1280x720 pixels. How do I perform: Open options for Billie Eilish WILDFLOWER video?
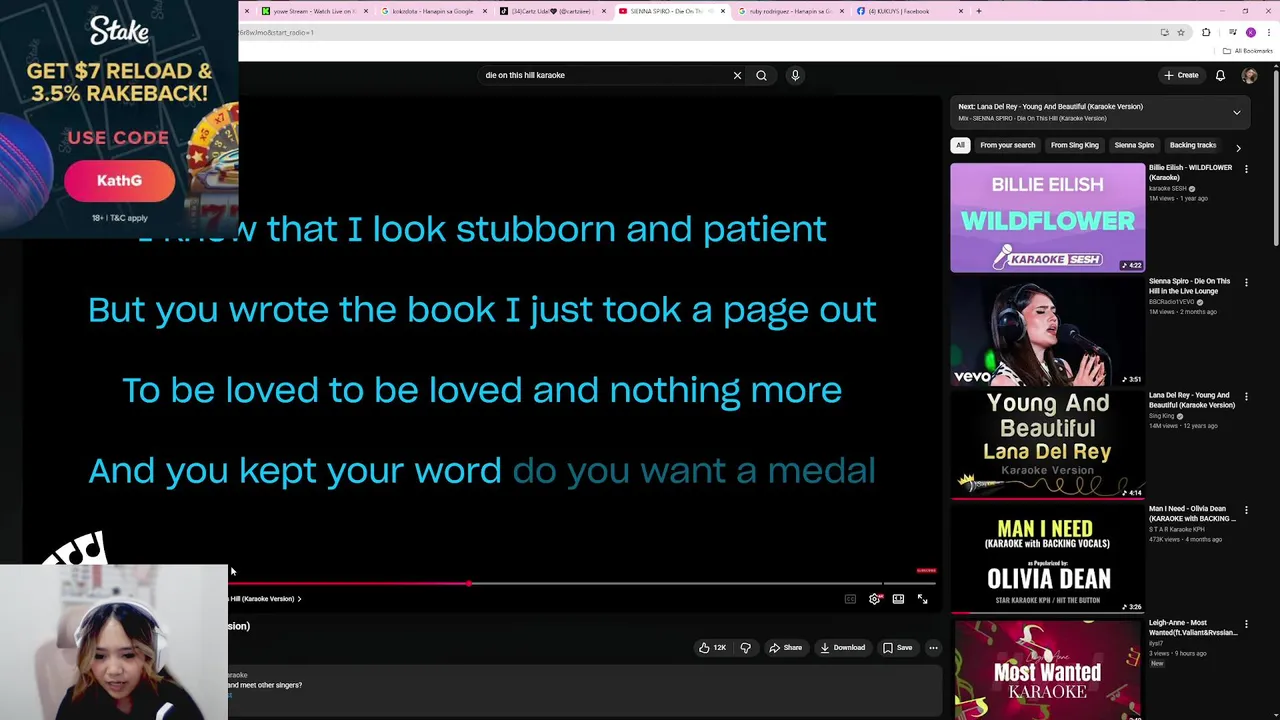1246,169
